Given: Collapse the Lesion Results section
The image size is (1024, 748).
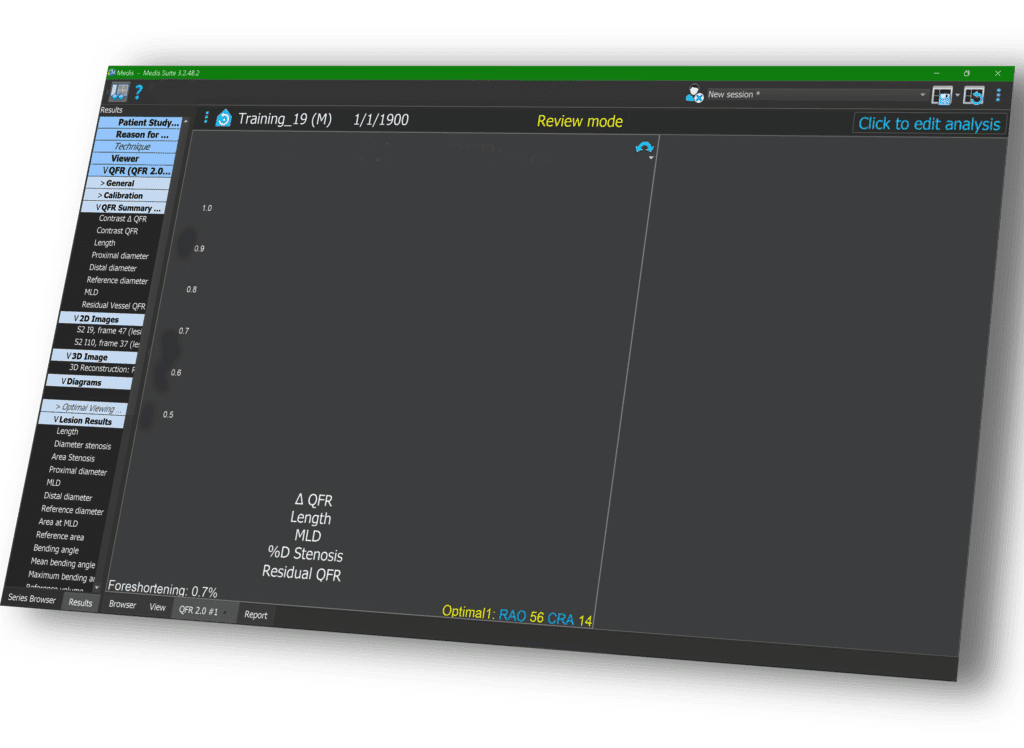Looking at the screenshot, I should (x=82, y=420).
